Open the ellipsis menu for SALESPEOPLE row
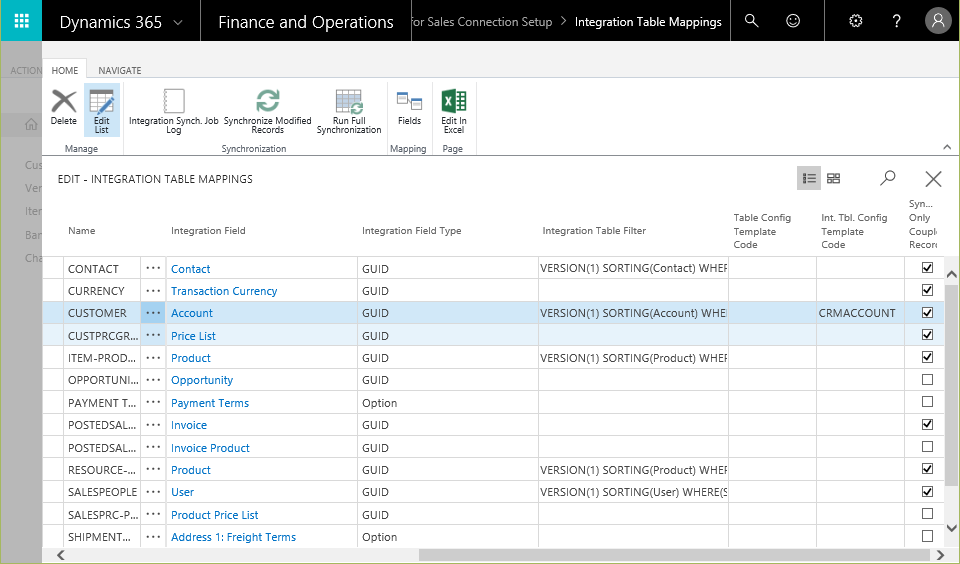Screen dimensions: 960x564 point(153,492)
